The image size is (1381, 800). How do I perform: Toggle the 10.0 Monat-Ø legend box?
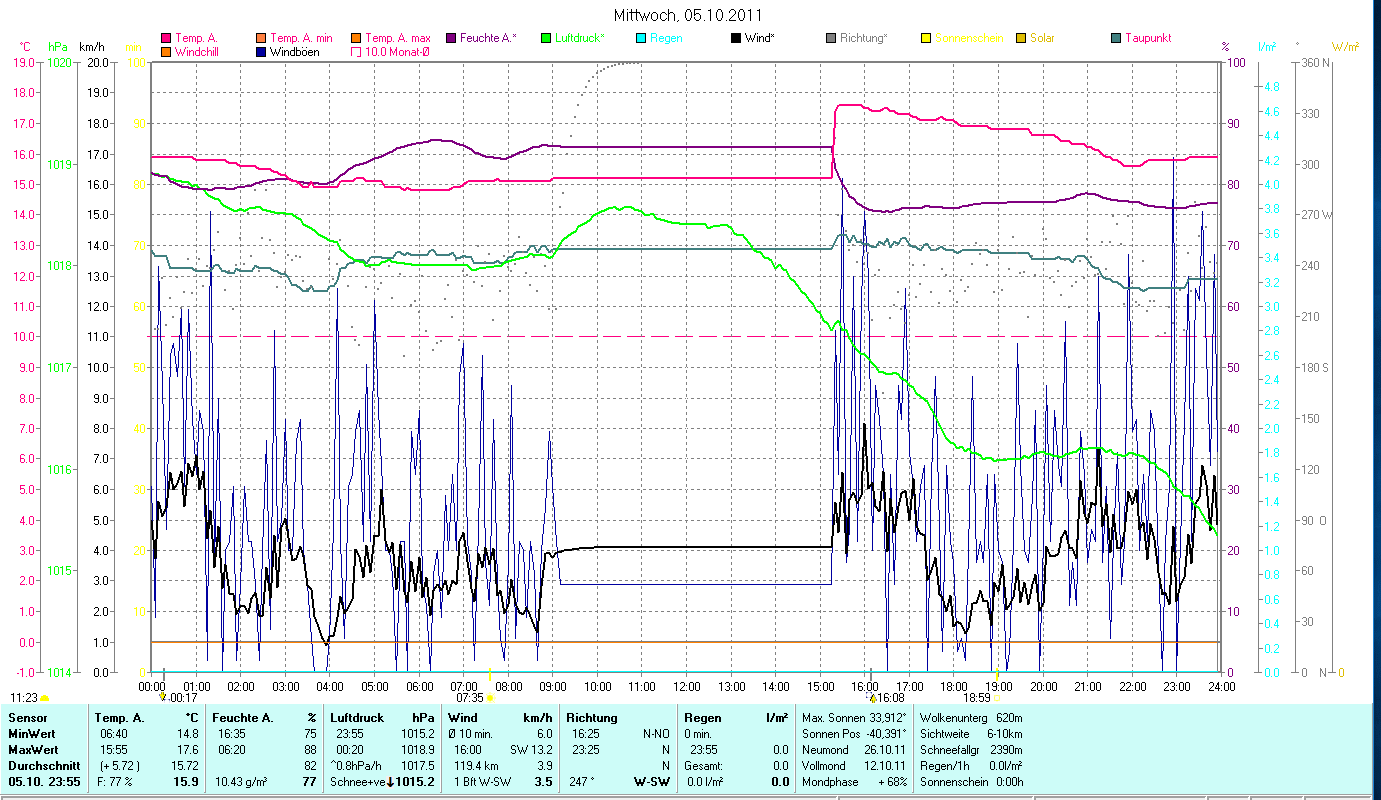(357, 51)
